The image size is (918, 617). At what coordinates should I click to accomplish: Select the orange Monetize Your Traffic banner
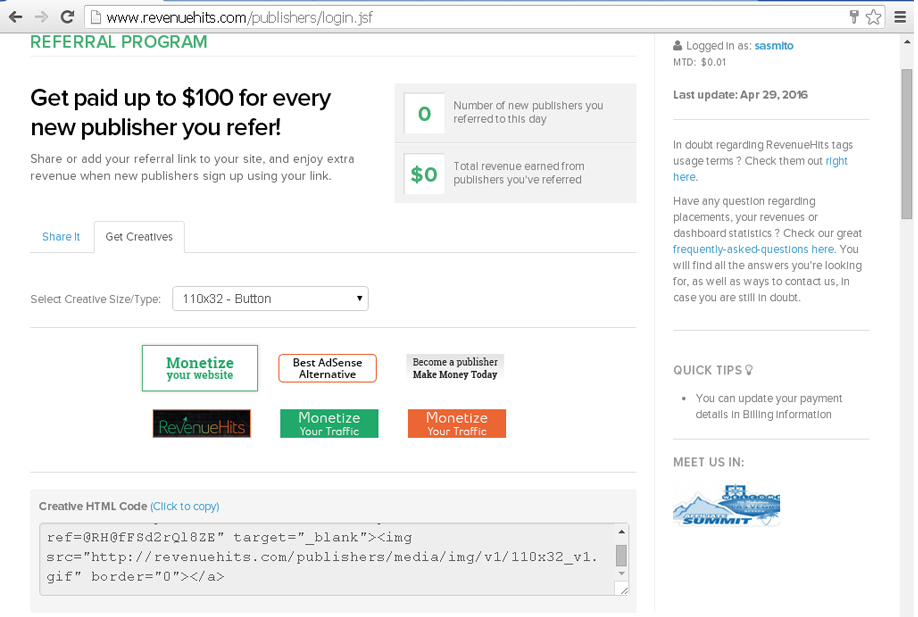pyautogui.click(x=457, y=423)
